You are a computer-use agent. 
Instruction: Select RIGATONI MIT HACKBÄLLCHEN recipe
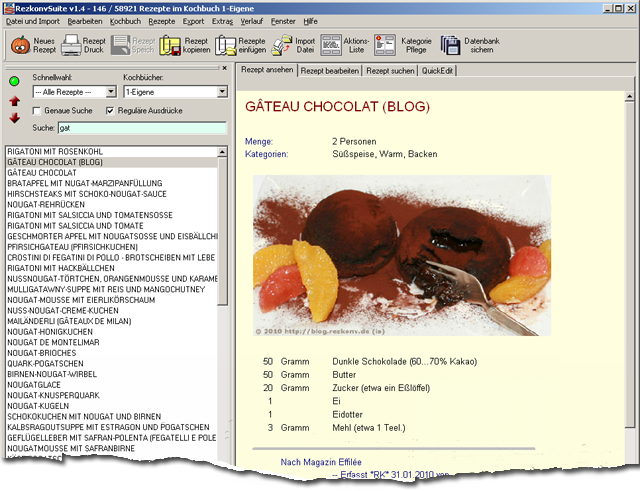point(112,268)
